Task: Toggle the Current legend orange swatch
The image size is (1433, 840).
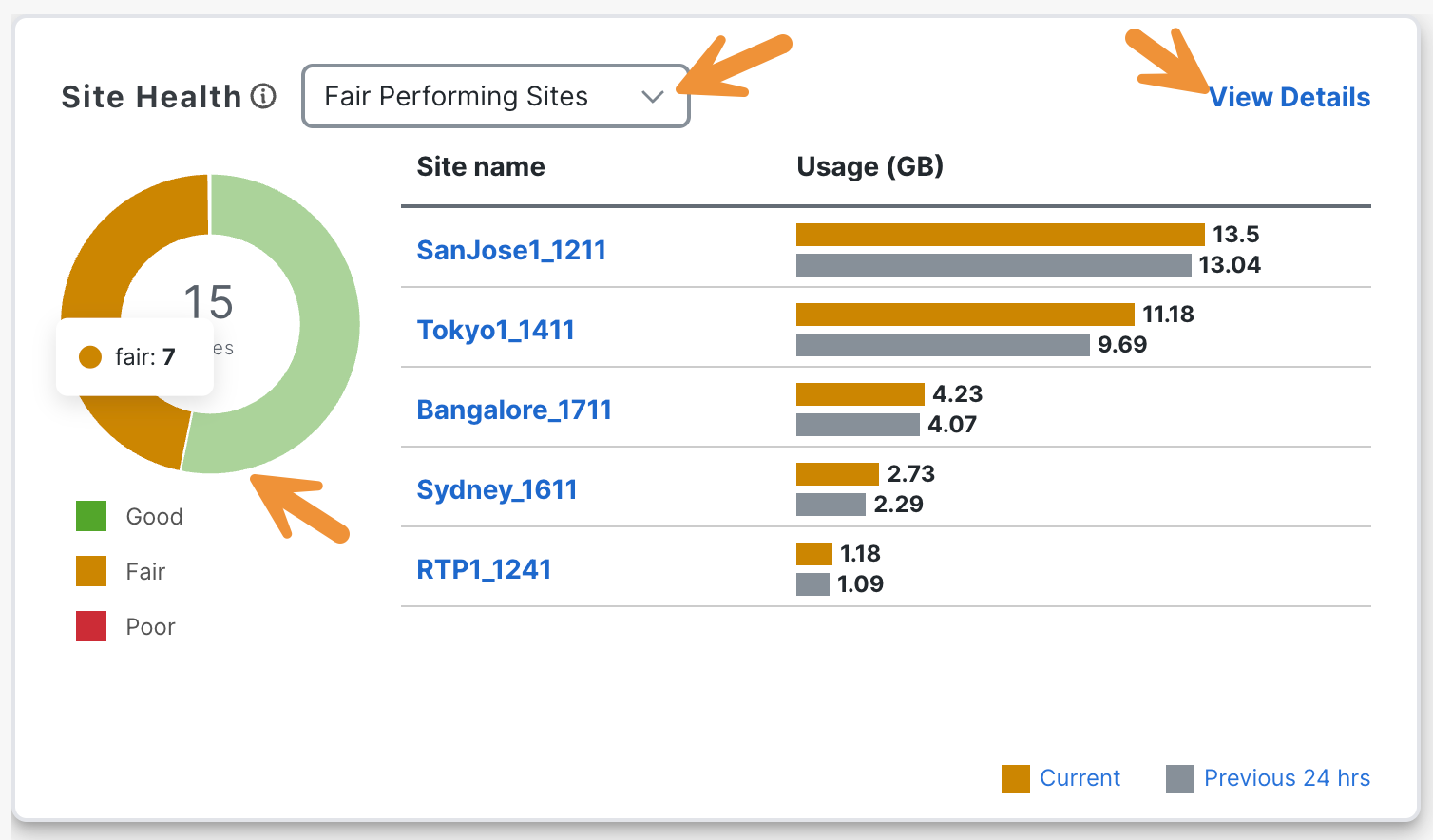Action: (1016, 778)
